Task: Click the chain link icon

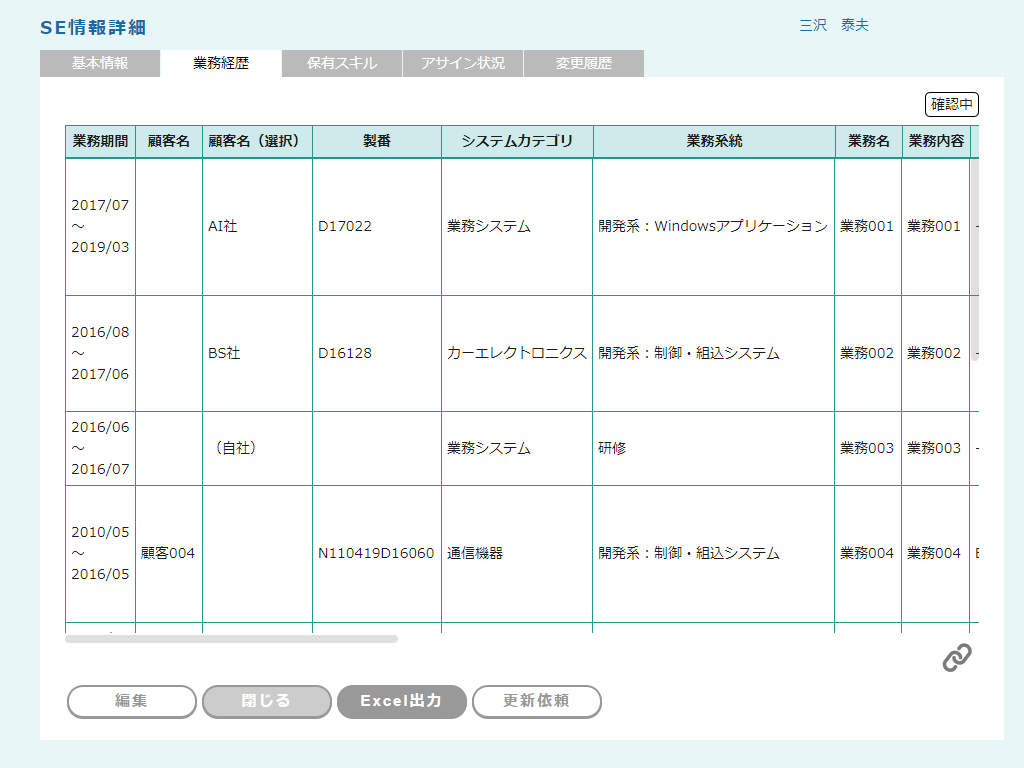Action: 957,658
